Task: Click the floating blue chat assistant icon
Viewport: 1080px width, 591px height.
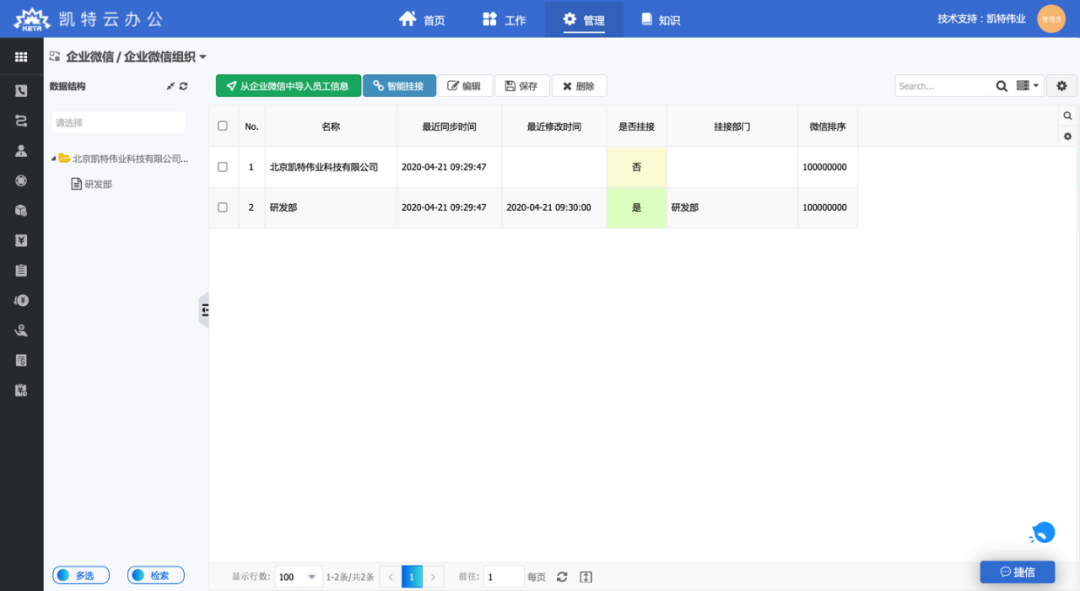Action: pos(1043,532)
